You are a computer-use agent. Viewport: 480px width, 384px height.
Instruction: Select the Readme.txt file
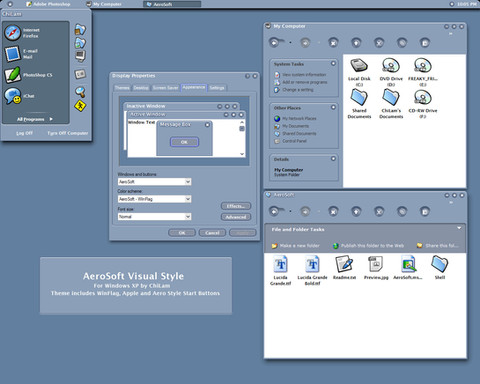pyautogui.click(x=344, y=268)
